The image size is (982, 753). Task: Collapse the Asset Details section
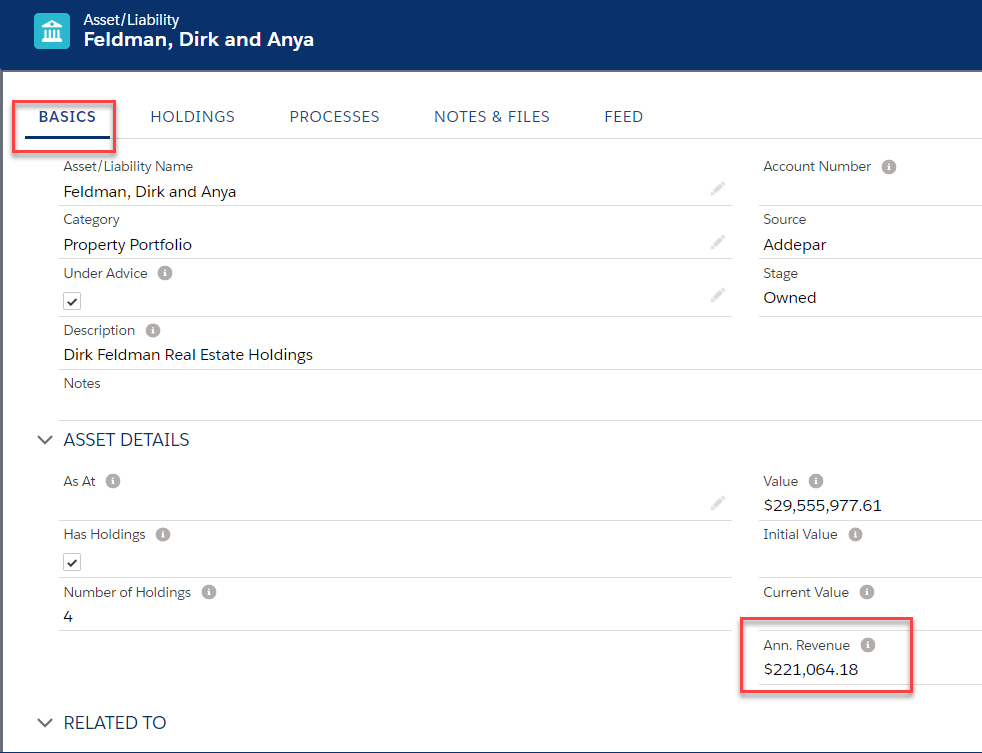click(44, 439)
